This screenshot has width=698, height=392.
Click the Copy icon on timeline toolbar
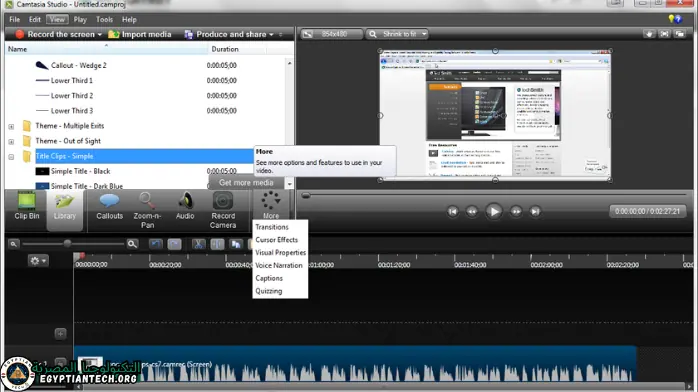(236, 244)
